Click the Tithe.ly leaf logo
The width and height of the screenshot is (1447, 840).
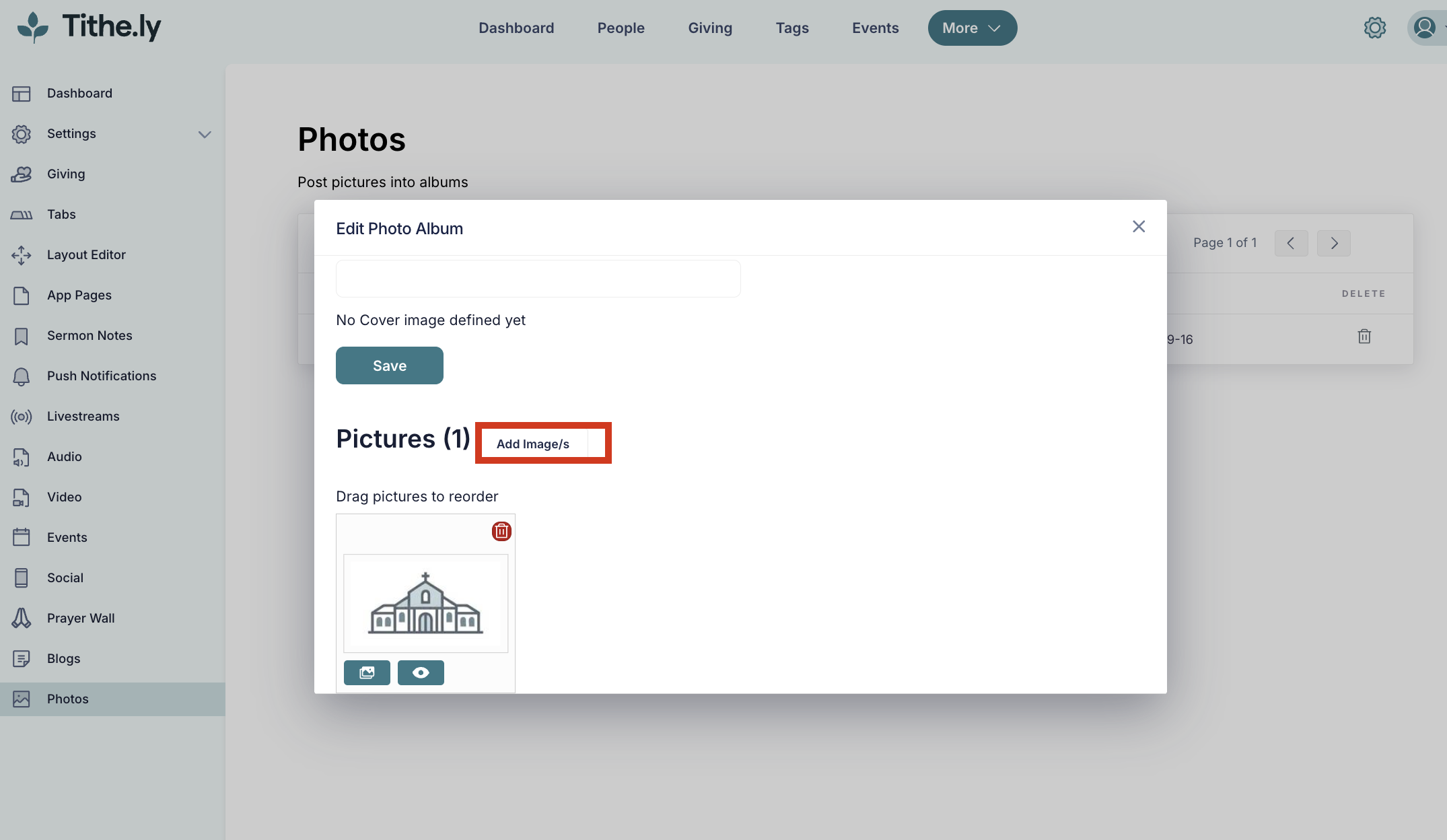pos(32,28)
